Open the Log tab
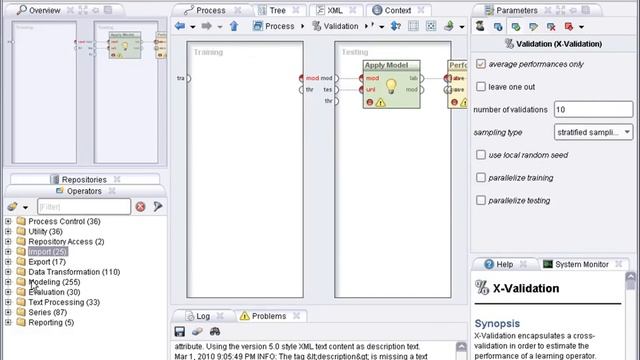 (x=203, y=316)
